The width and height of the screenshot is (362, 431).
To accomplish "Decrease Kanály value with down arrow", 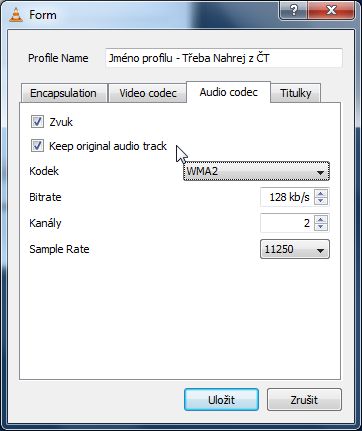I will pos(321,227).
